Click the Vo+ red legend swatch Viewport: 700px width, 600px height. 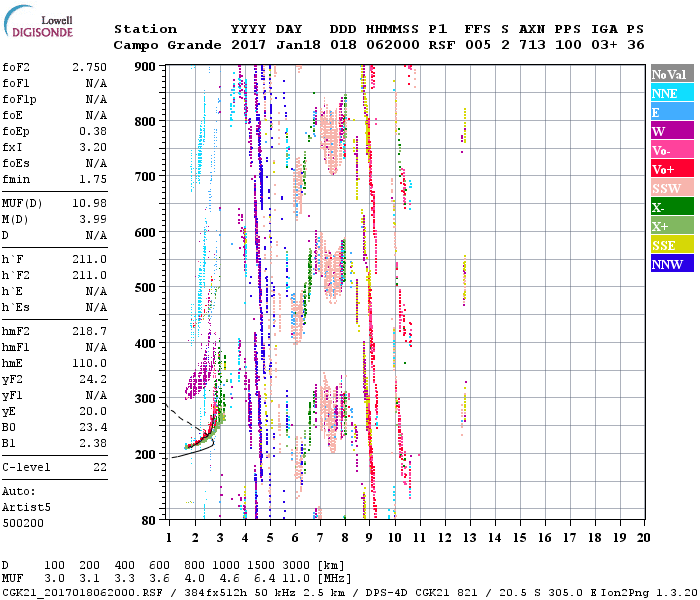pyautogui.click(x=672, y=169)
